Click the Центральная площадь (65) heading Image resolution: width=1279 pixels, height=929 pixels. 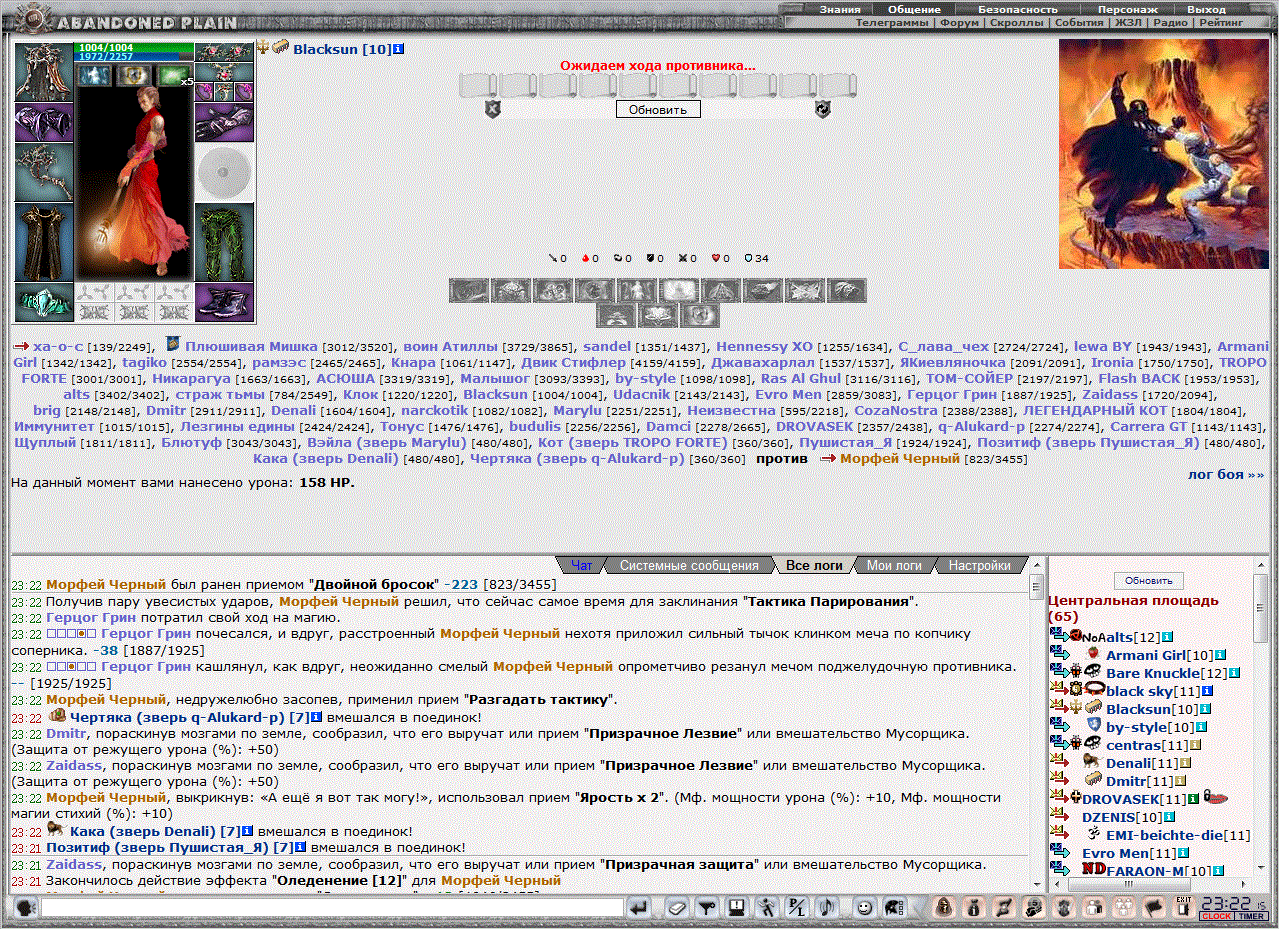click(1132, 608)
